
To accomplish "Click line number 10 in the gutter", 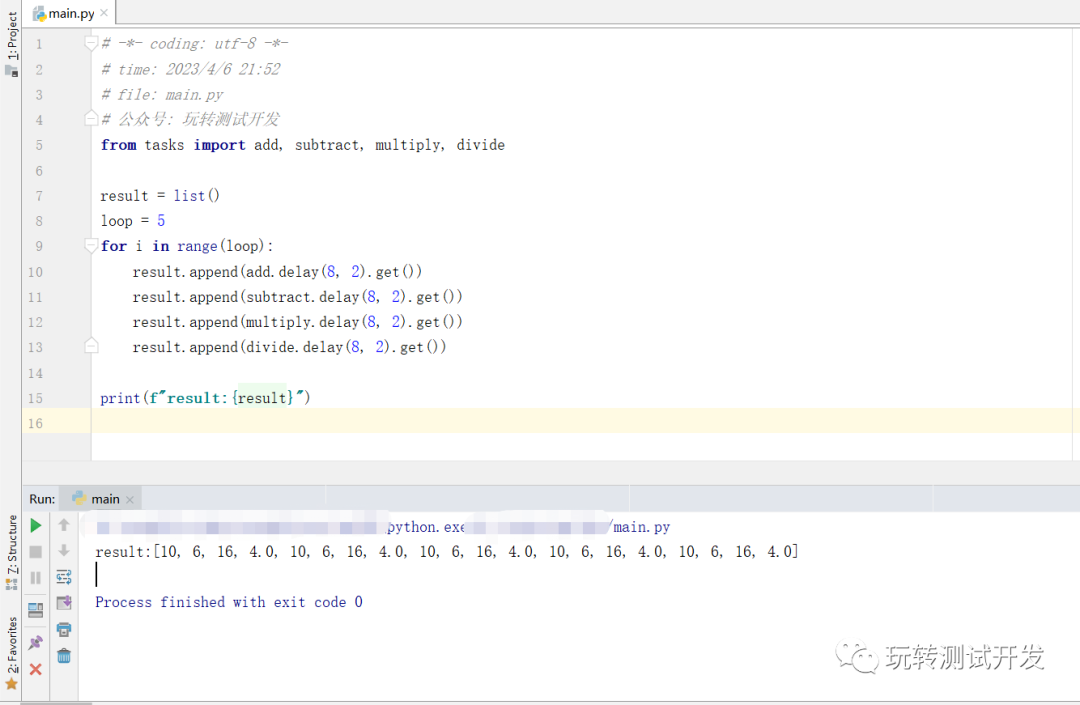I will tap(35, 271).
